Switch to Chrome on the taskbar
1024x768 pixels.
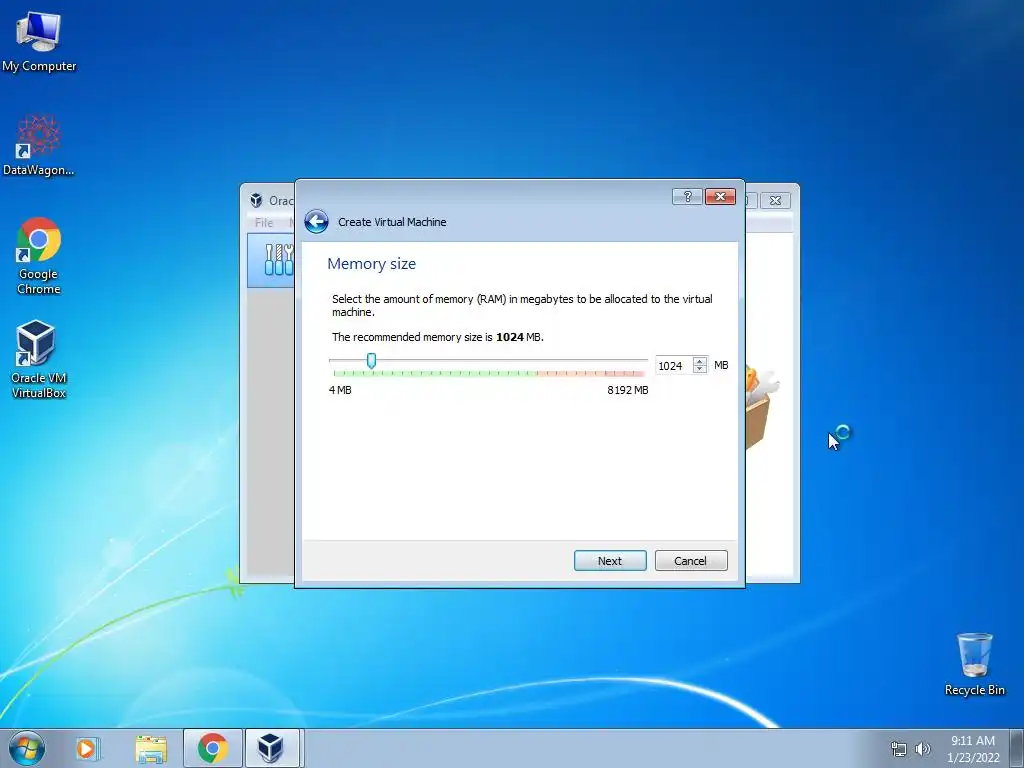point(213,748)
